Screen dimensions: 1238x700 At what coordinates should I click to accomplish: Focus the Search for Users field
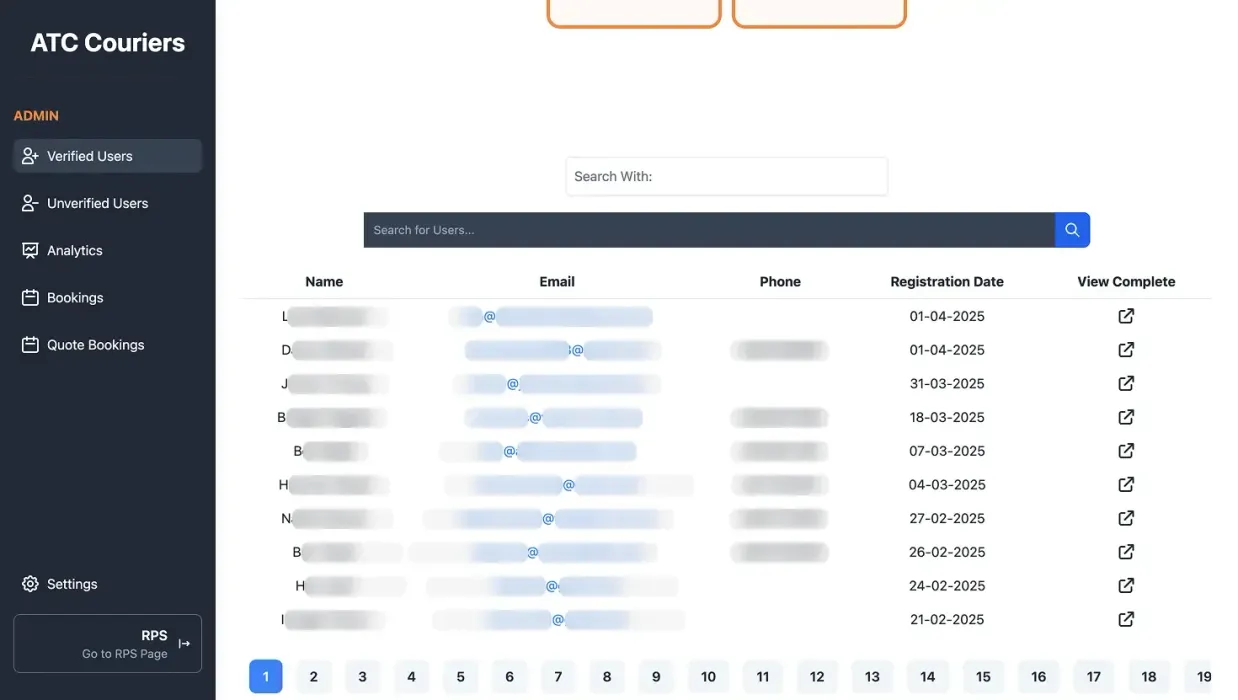pyautogui.click(x=709, y=230)
